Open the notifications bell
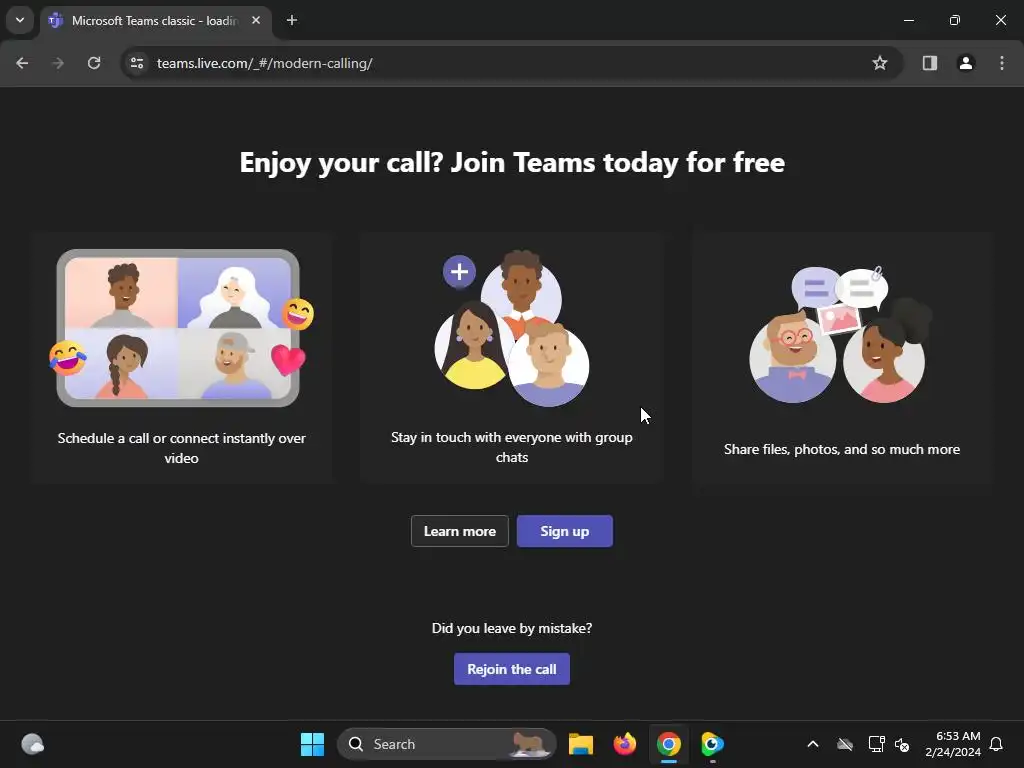 997,744
